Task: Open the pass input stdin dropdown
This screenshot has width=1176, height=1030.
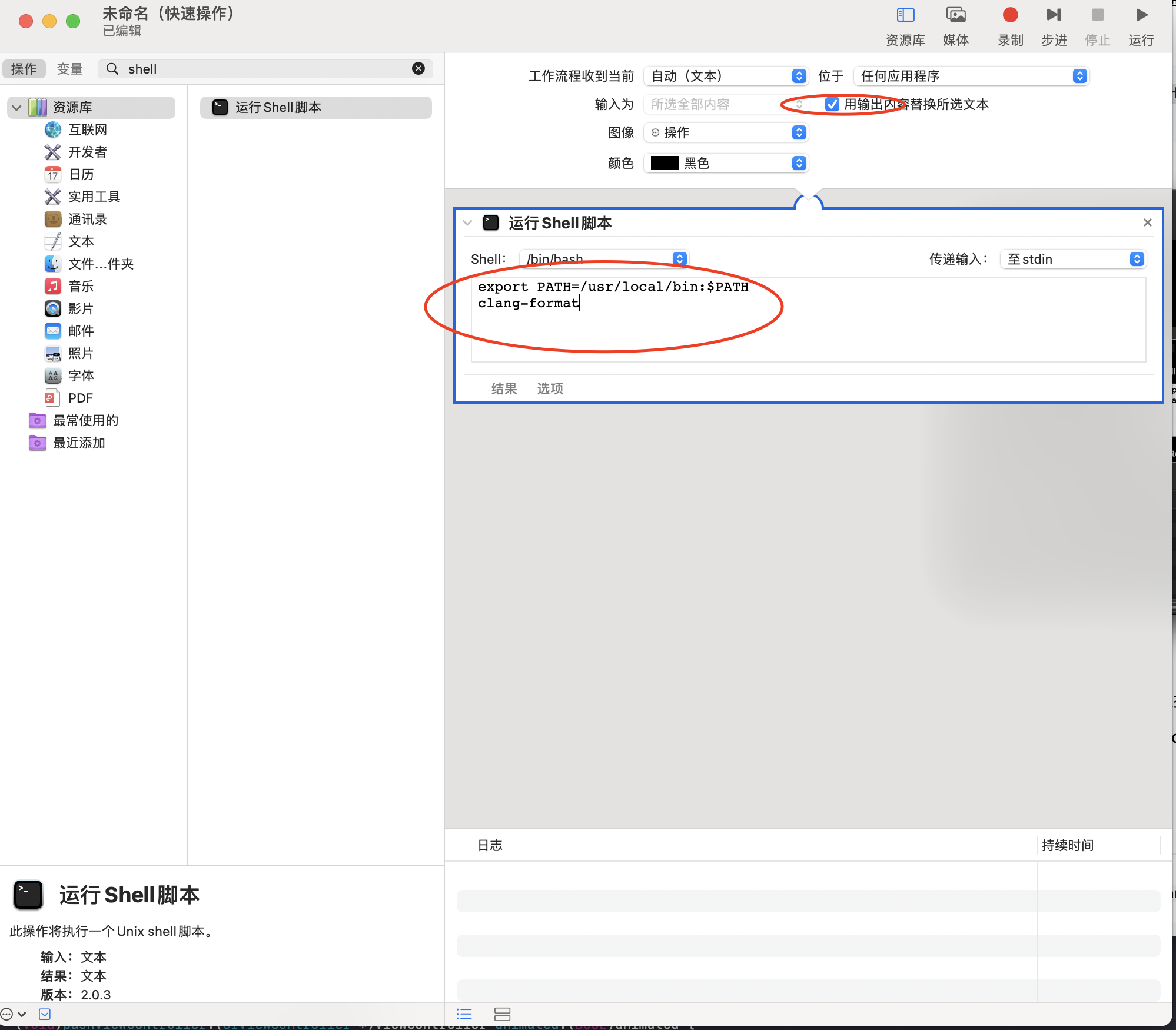Action: [x=1073, y=260]
